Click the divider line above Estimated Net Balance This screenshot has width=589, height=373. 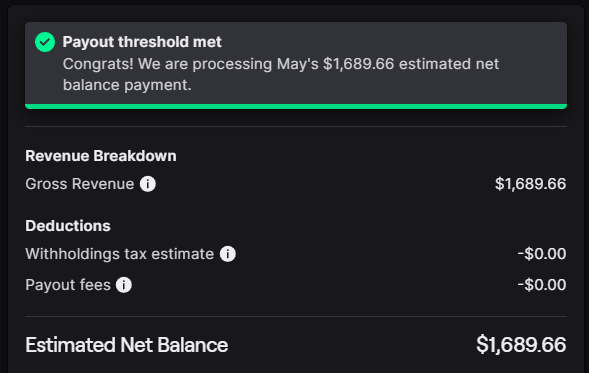coord(296,317)
